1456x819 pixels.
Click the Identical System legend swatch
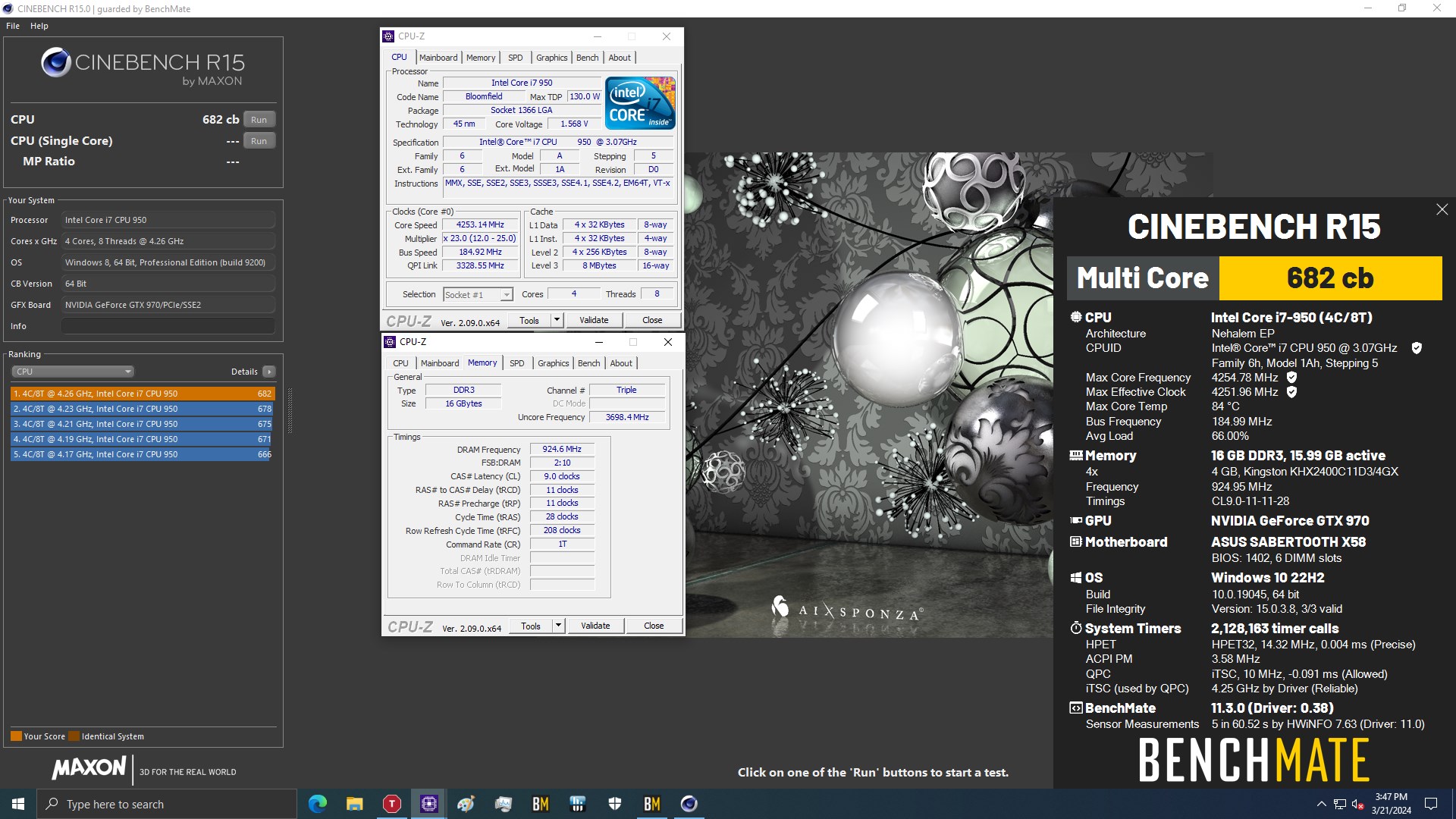coord(74,736)
